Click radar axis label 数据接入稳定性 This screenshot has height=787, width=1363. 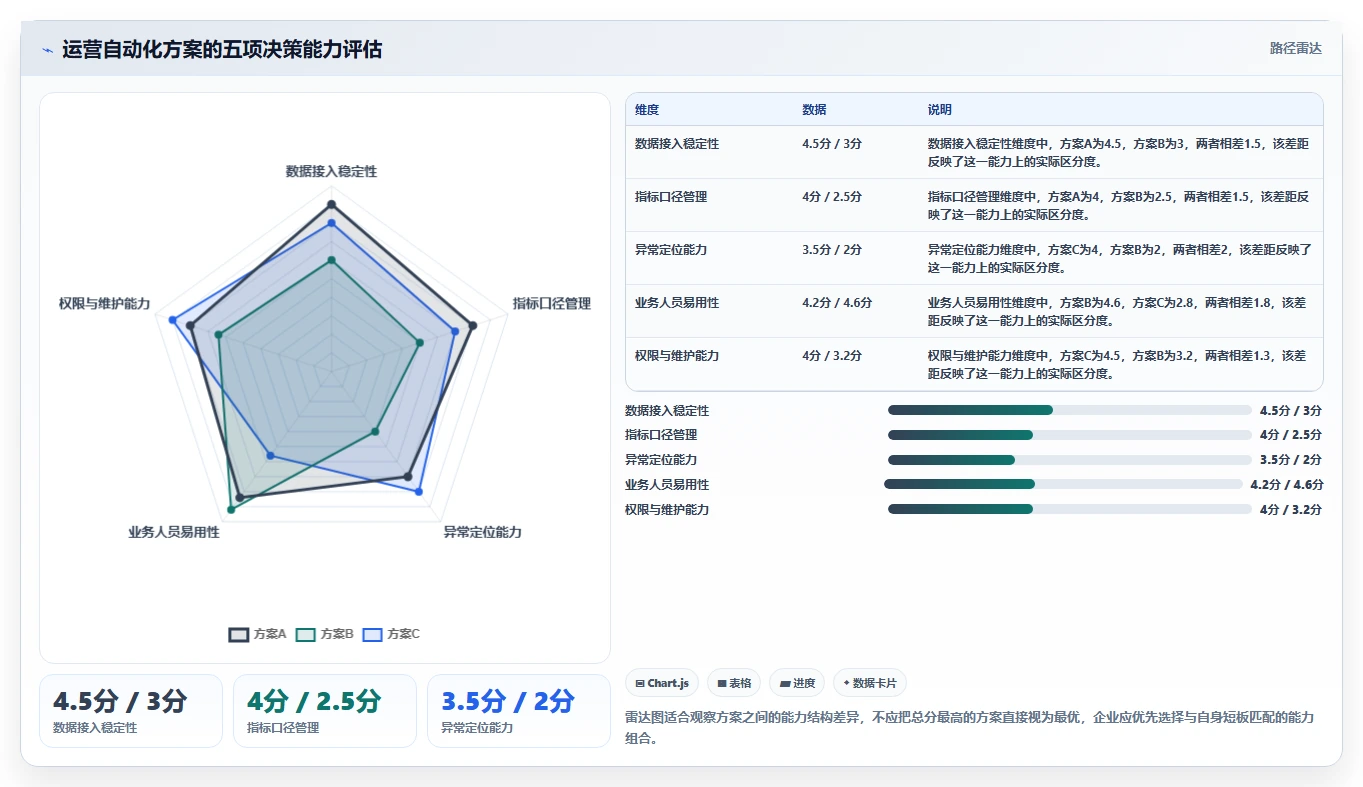click(331, 172)
